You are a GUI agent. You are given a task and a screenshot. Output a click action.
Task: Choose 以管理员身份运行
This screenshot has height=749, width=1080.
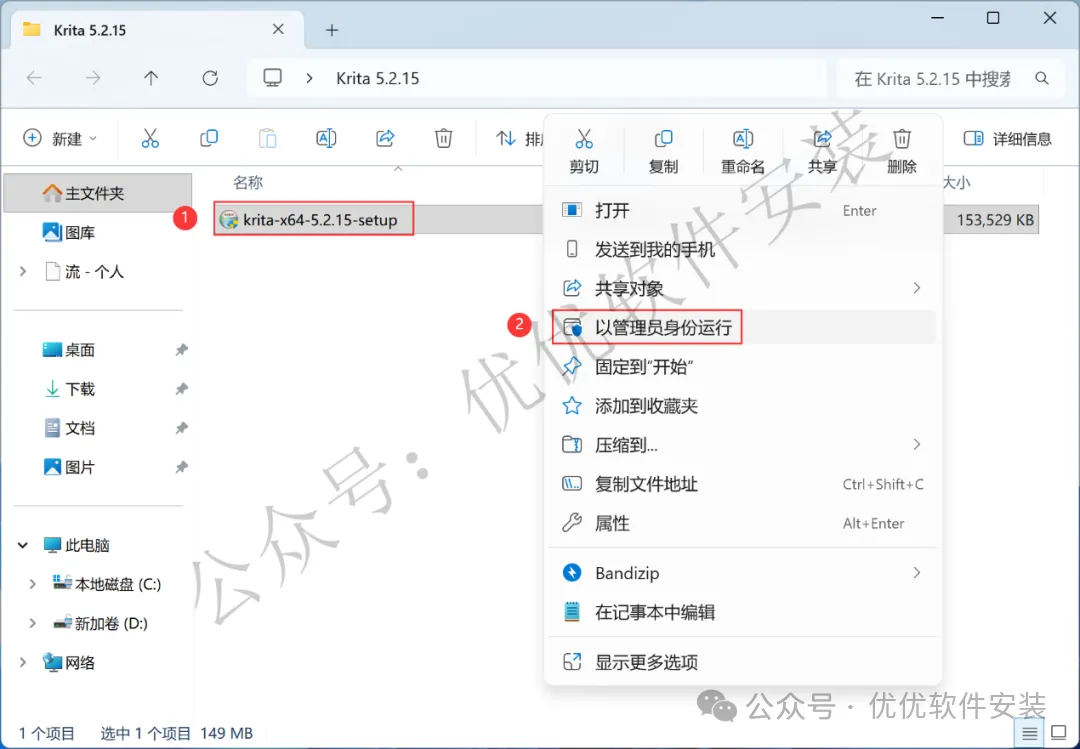[743, 327]
